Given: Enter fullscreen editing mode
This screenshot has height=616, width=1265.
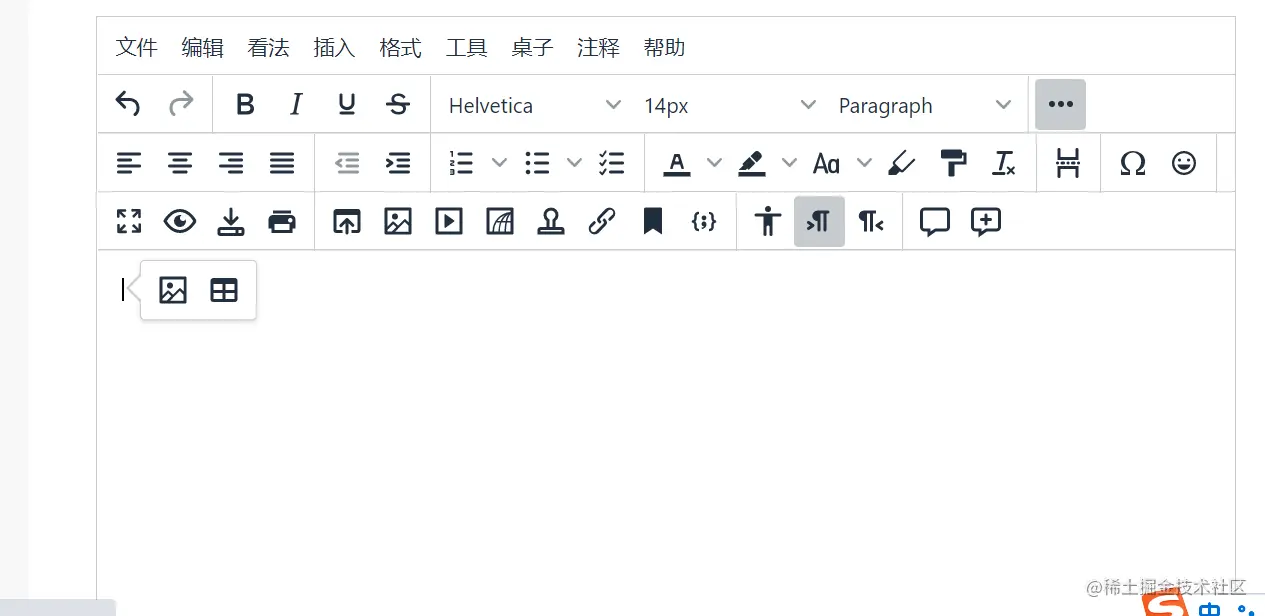Looking at the screenshot, I should coord(128,221).
